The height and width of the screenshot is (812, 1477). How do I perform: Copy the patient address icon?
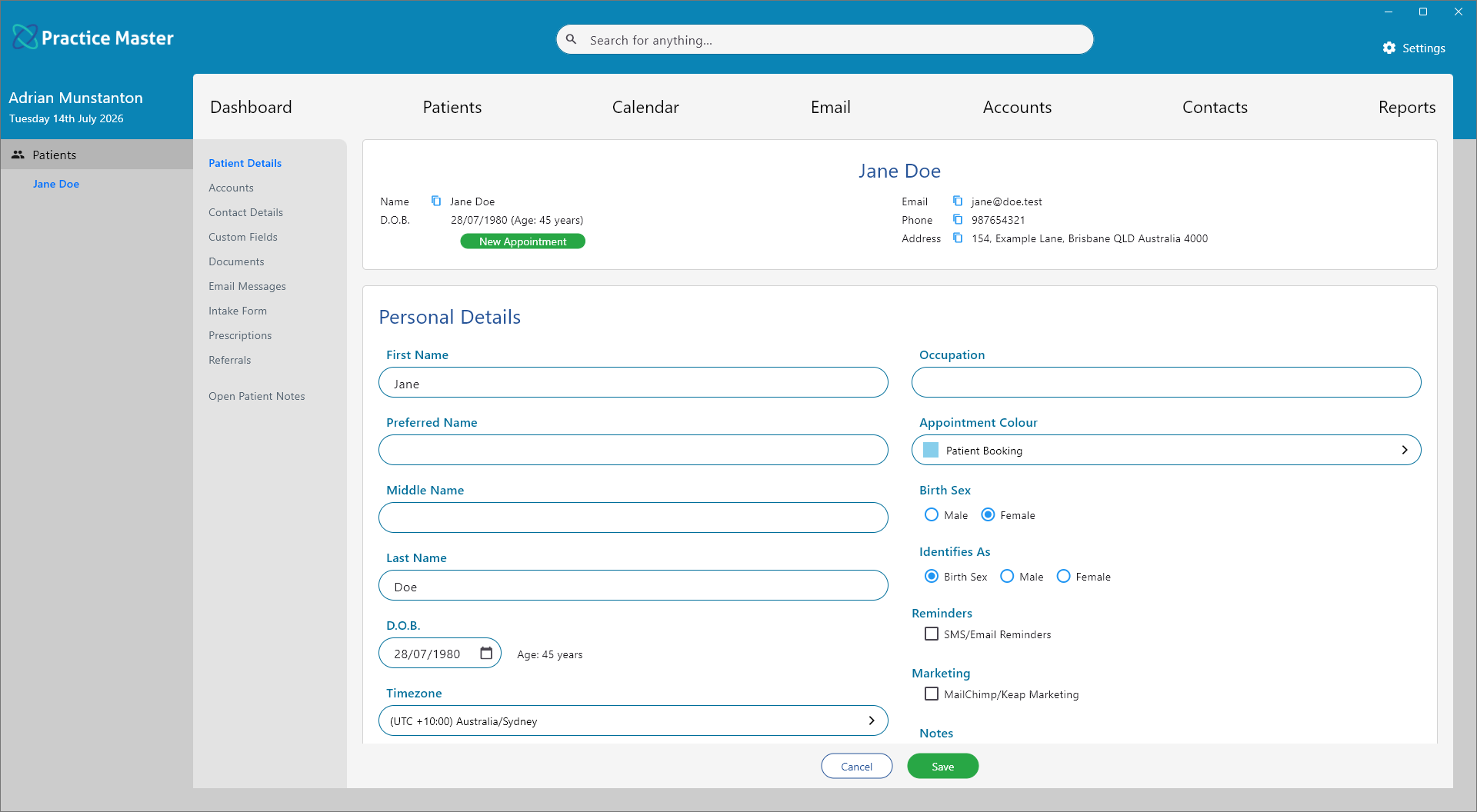958,238
